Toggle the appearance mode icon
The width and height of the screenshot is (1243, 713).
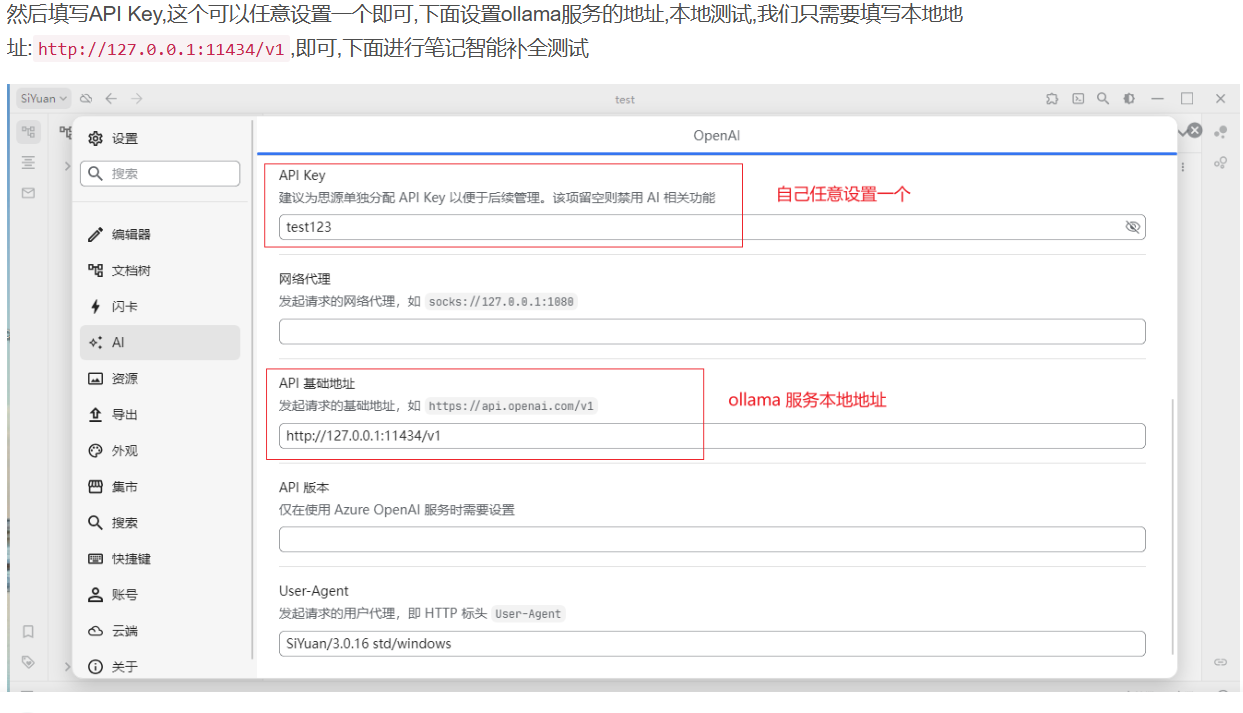point(1129,98)
